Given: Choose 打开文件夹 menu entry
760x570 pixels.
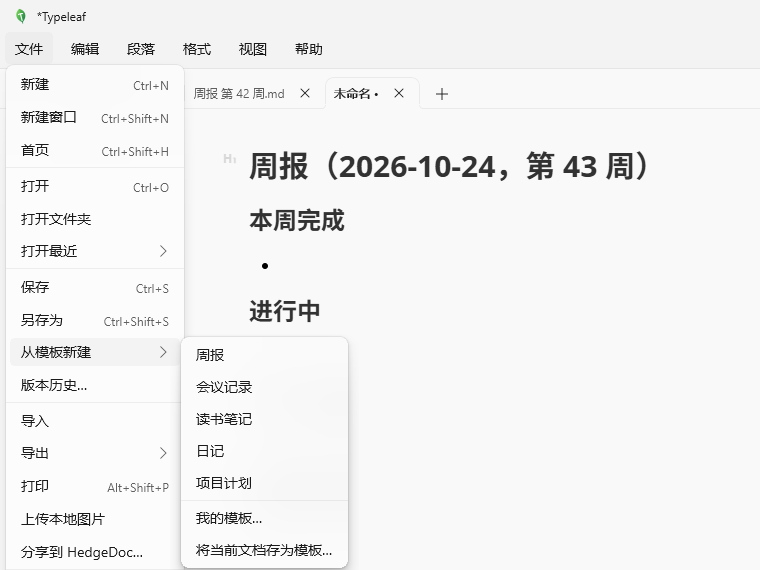Looking at the screenshot, I should coord(95,219).
